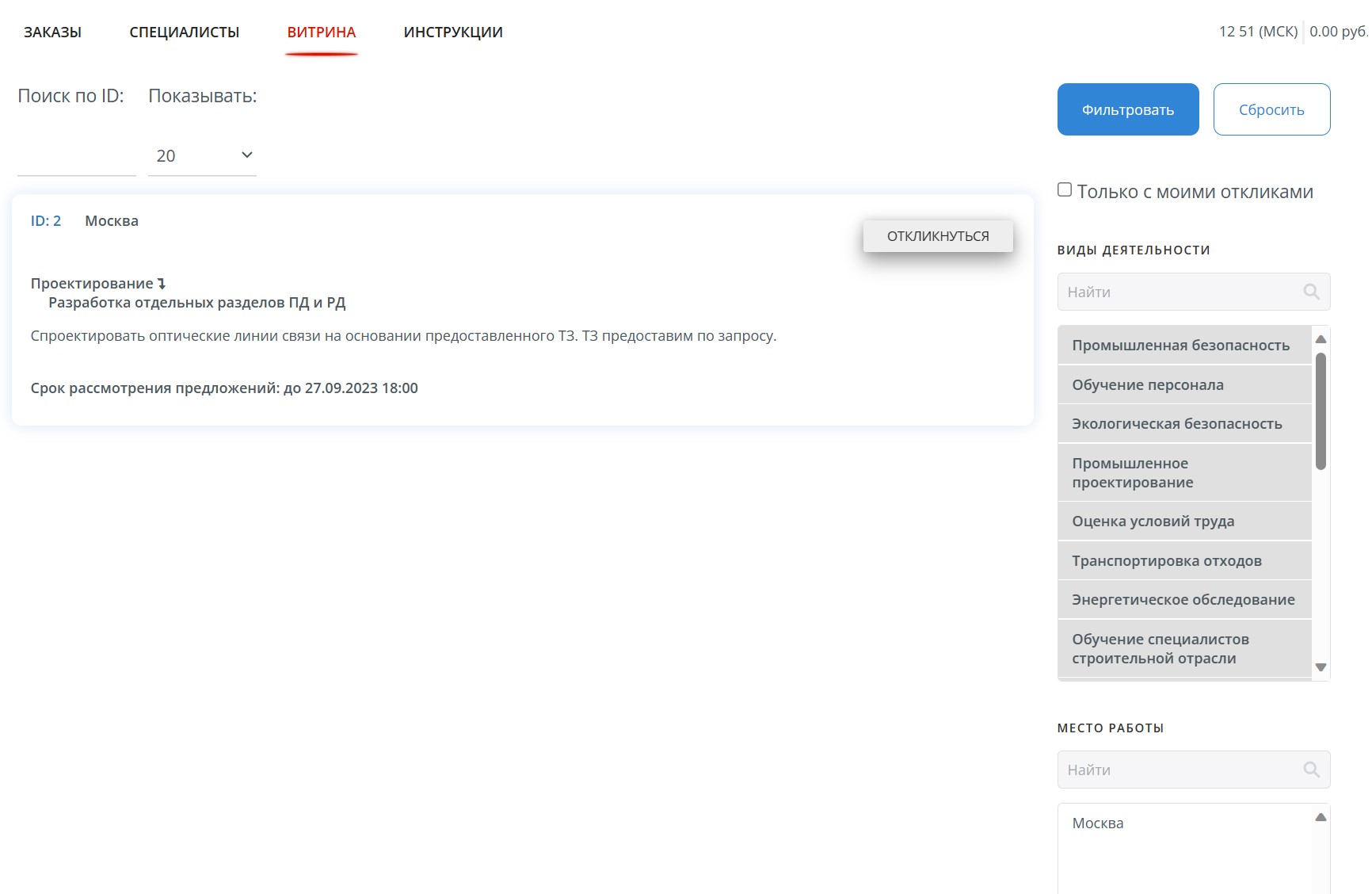The width and height of the screenshot is (1372, 894).
Task: Open the Заказы tab
Action: (x=52, y=32)
